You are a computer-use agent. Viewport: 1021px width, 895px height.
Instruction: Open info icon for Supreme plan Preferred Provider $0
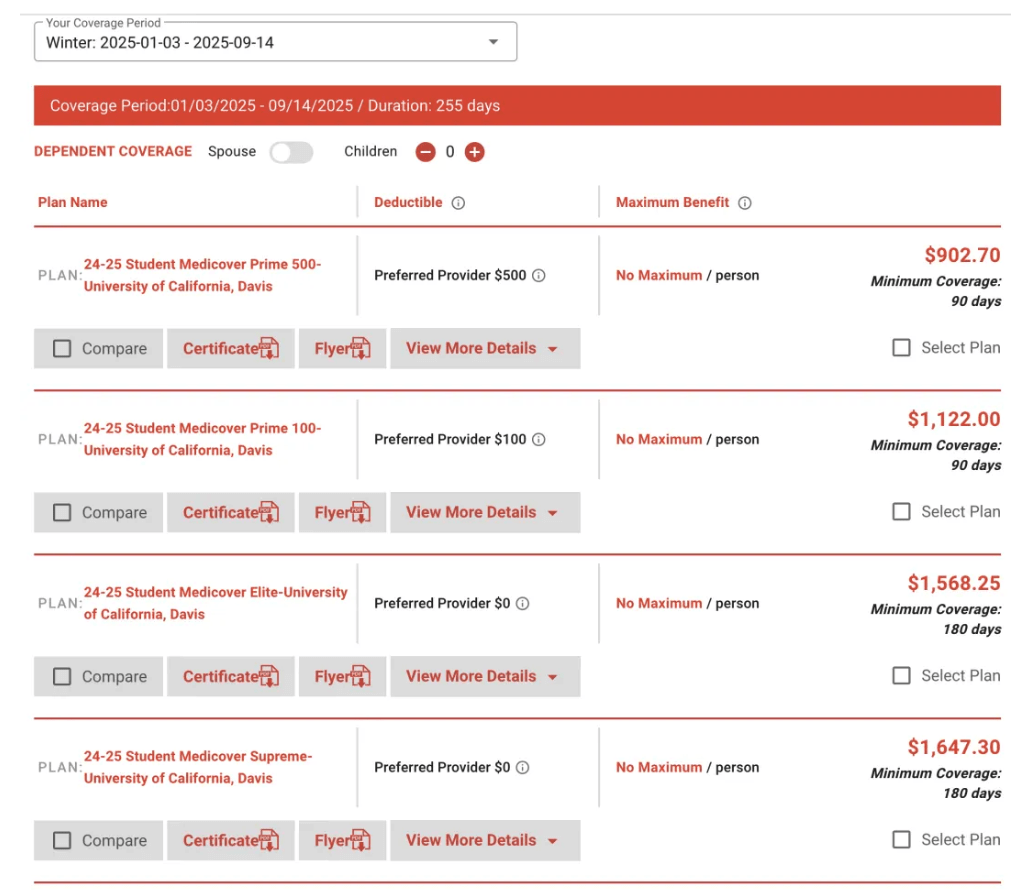click(523, 768)
